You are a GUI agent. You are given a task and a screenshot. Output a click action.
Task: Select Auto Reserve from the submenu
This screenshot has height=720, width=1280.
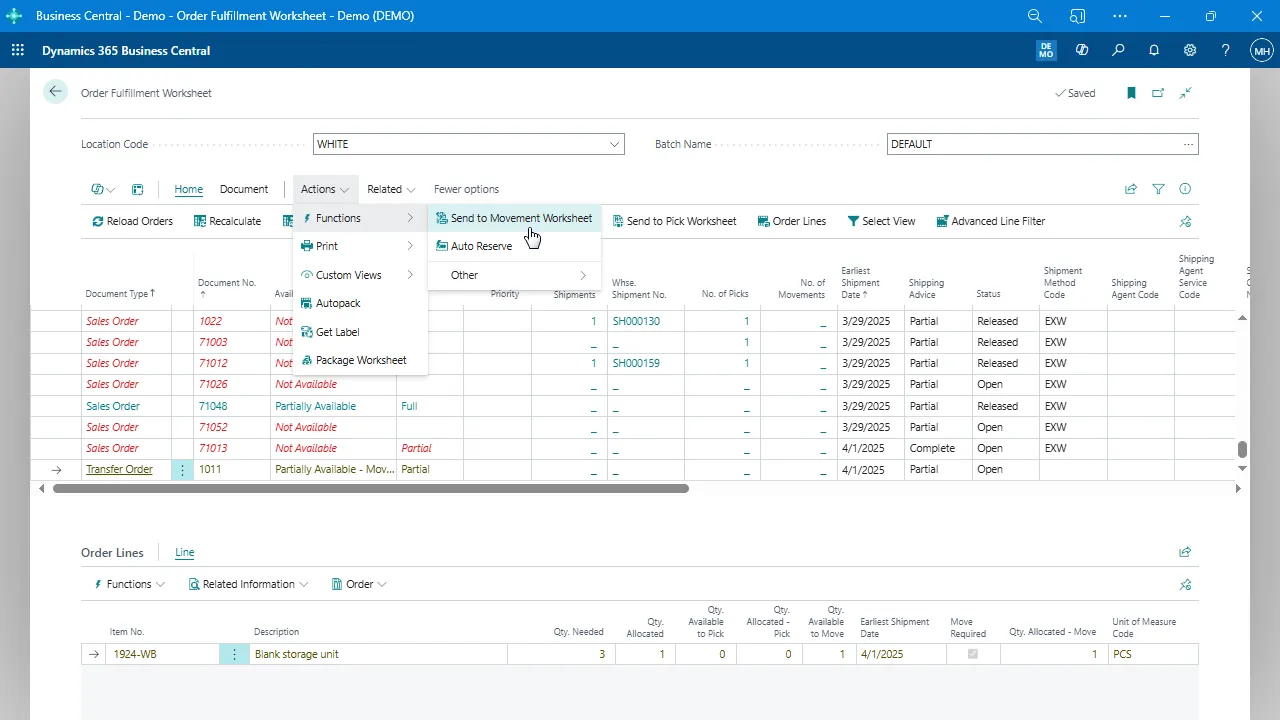pos(480,246)
